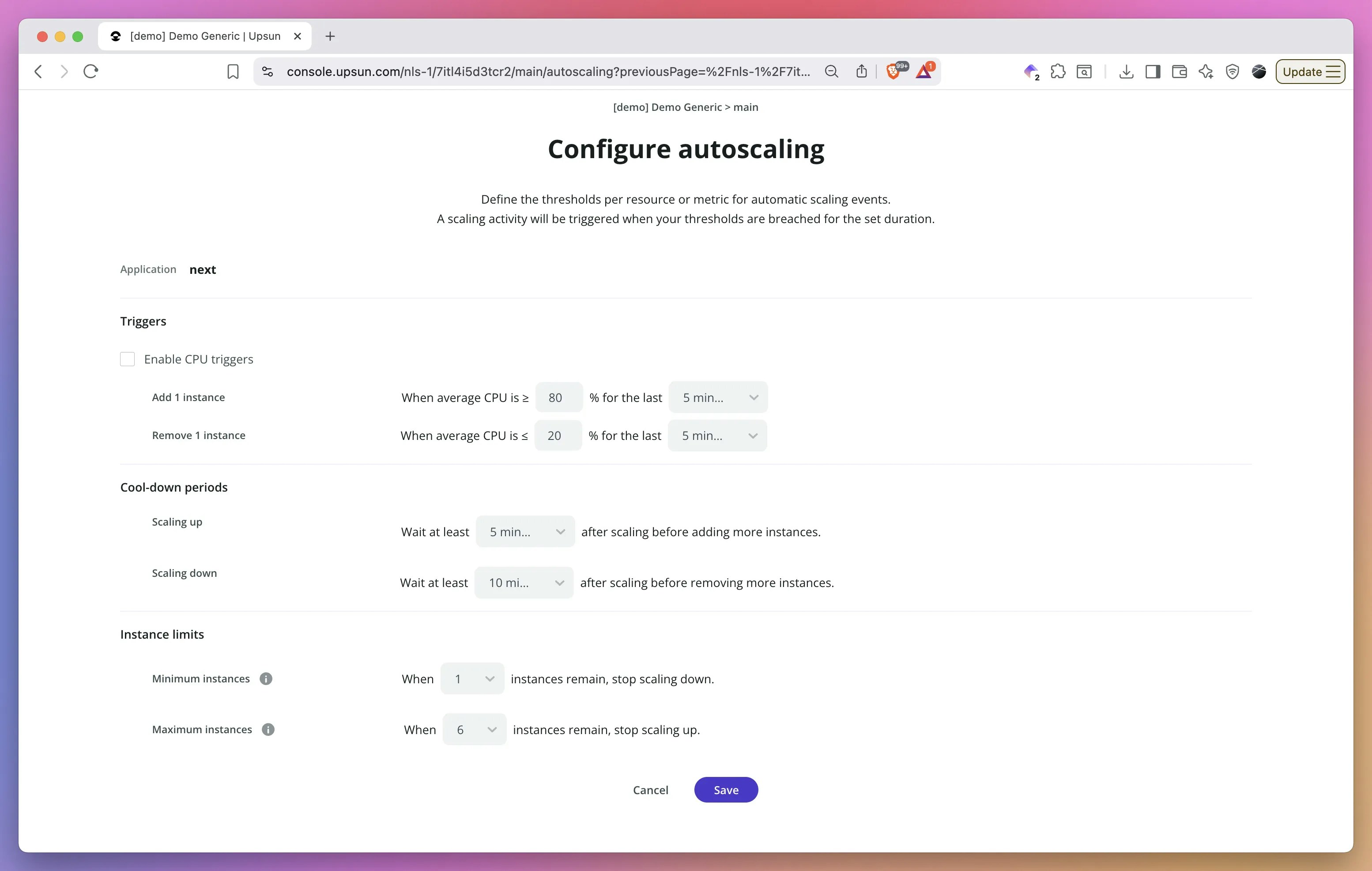Reload the page with refresh icon
Image resolution: width=1372 pixels, height=871 pixels.
[90, 71]
